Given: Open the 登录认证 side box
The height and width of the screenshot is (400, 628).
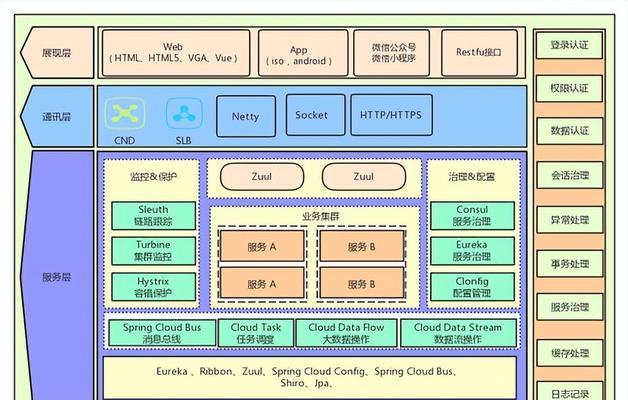Looking at the screenshot, I should click(x=569, y=45).
